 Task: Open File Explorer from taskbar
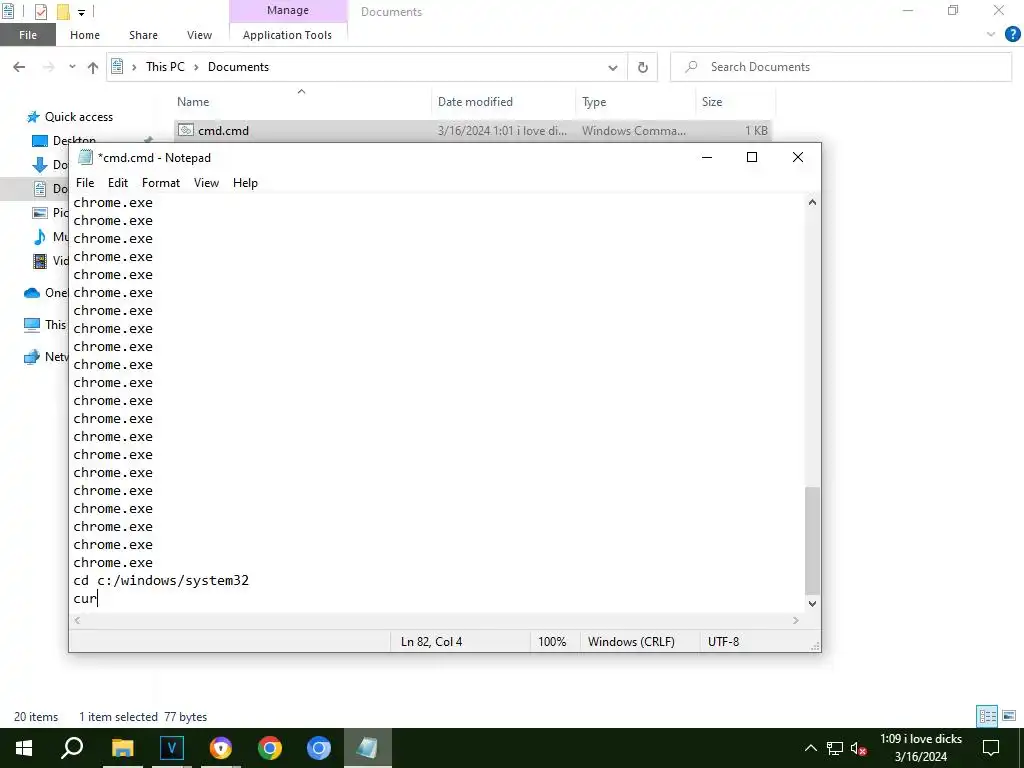tap(122, 748)
